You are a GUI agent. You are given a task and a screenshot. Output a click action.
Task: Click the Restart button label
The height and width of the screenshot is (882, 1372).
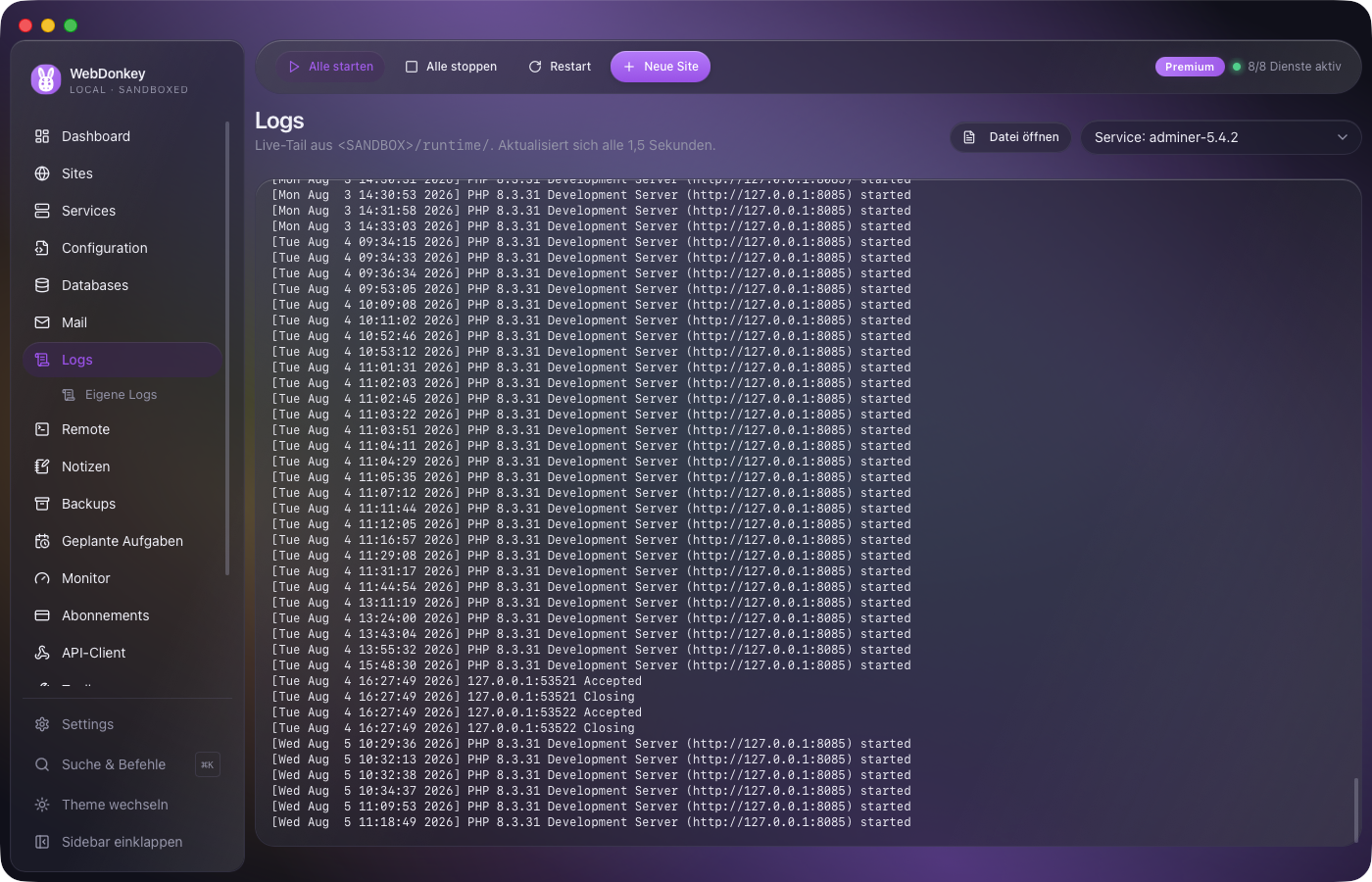click(x=570, y=67)
